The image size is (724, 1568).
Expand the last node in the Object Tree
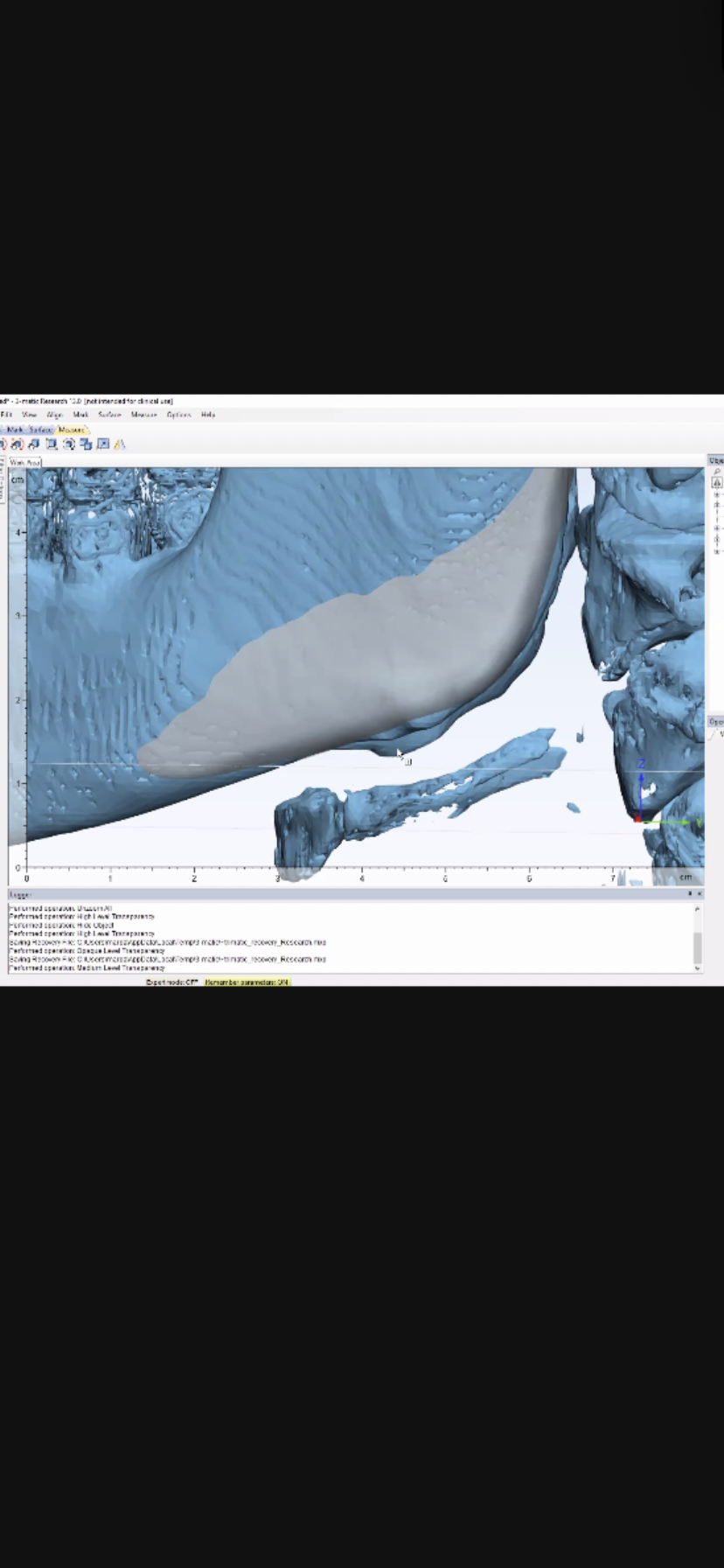click(717, 550)
